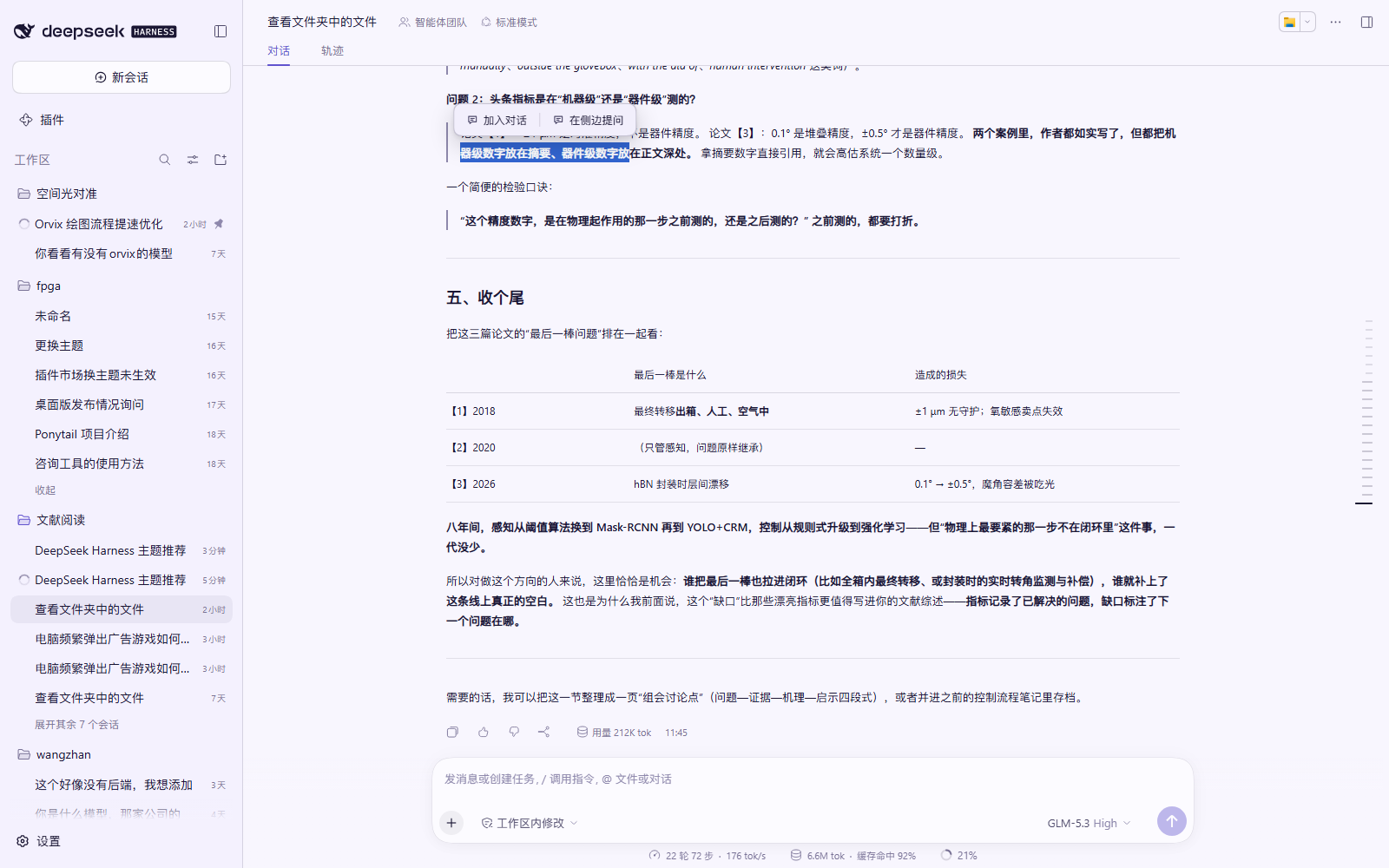View token usage 用量 212K tok
This screenshot has width=1389, height=868.
[x=614, y=733]
